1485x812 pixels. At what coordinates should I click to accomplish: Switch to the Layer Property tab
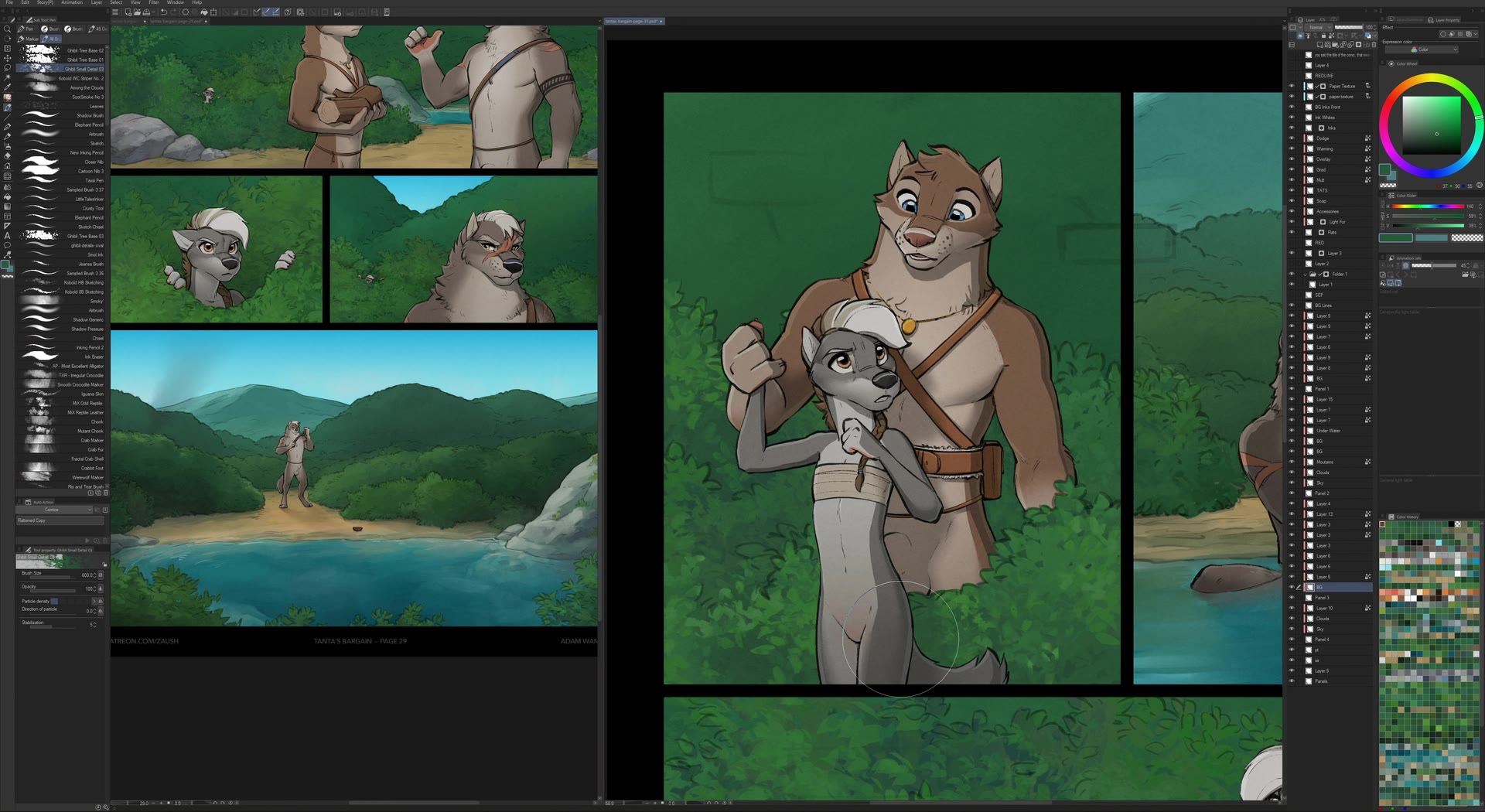click(x=1444, y=19)
